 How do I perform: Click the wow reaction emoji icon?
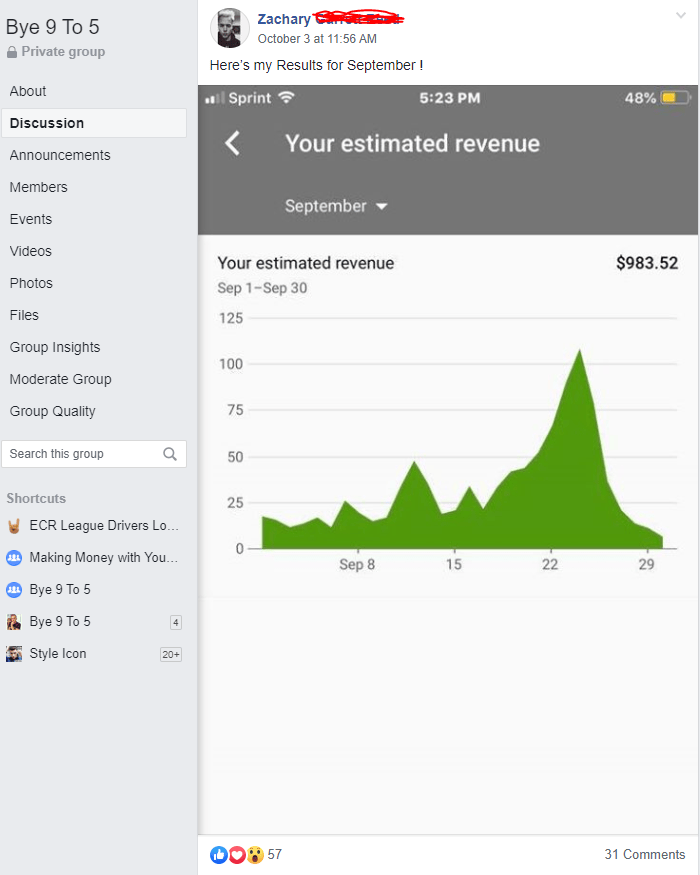click(x=255, y=854)
